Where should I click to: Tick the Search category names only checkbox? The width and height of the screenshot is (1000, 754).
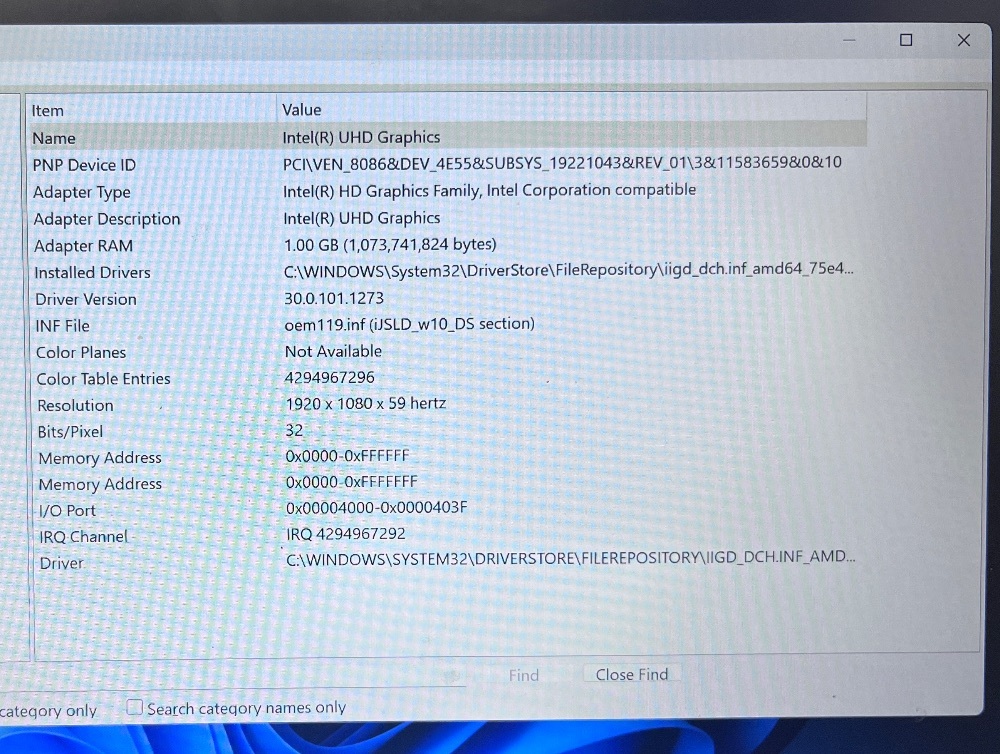134,707
